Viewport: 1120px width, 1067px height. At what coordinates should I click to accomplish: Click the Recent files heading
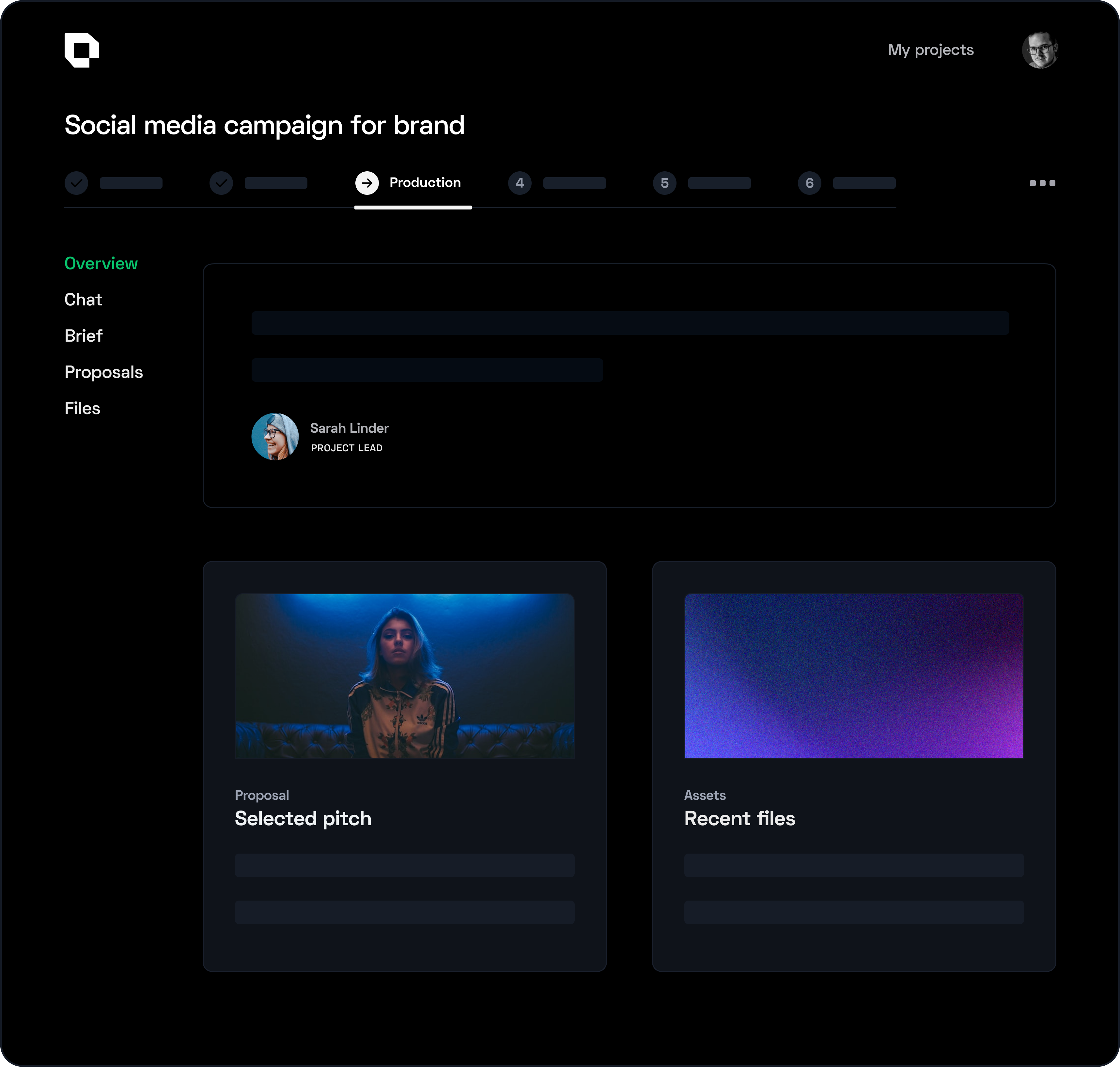click(x=739, y=818)
